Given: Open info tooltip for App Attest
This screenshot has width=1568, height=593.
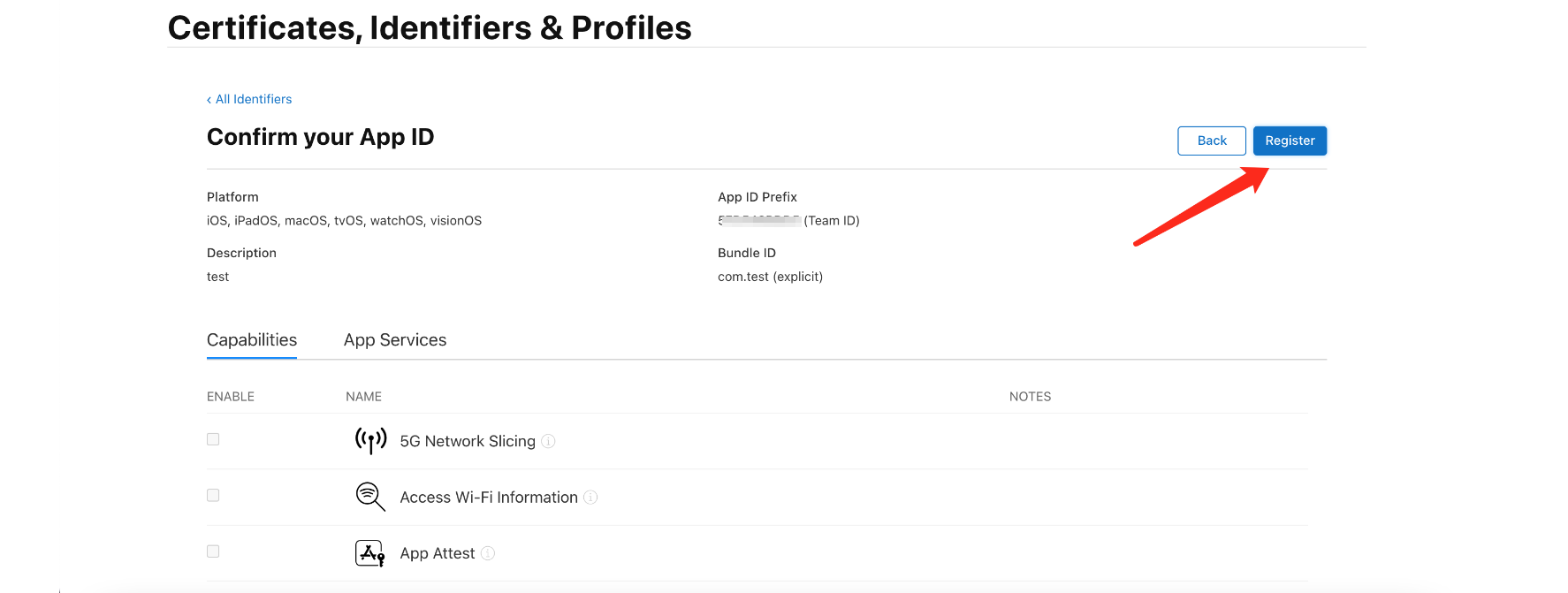Looking at the screenshot, I should pyautogui.click(x=488, y=553).
